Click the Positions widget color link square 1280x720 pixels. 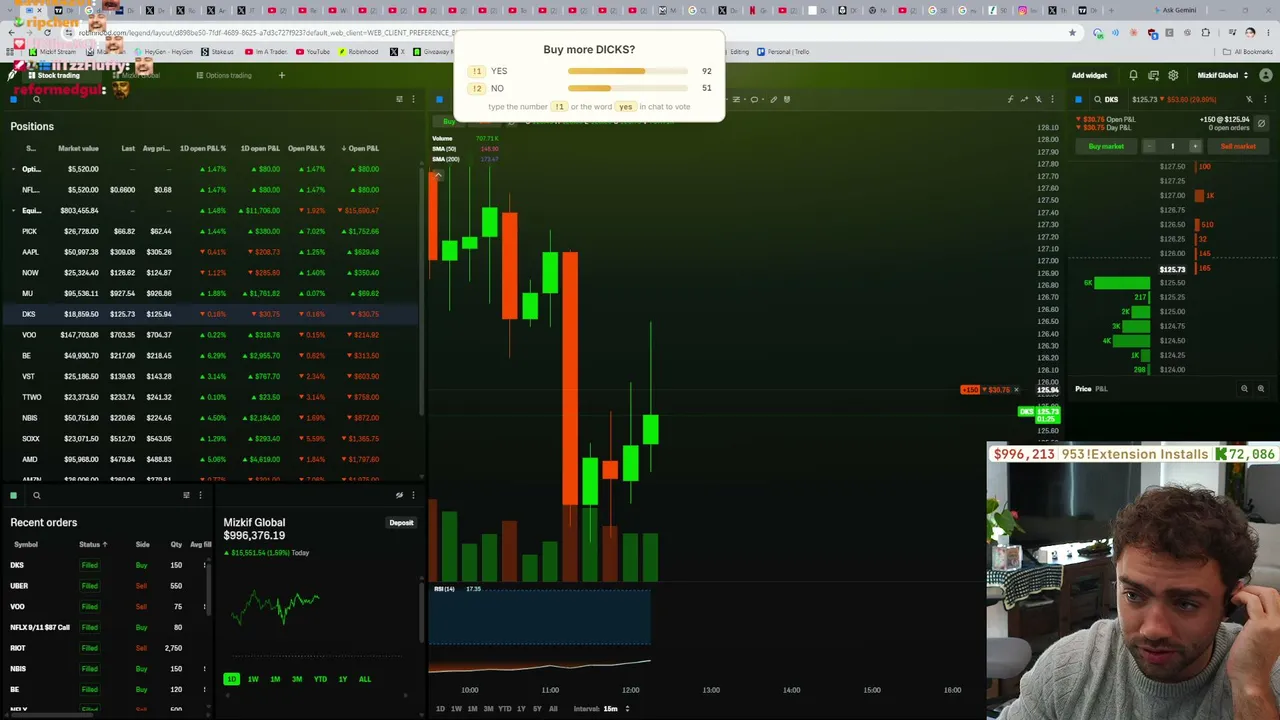(x=14, y=99)
